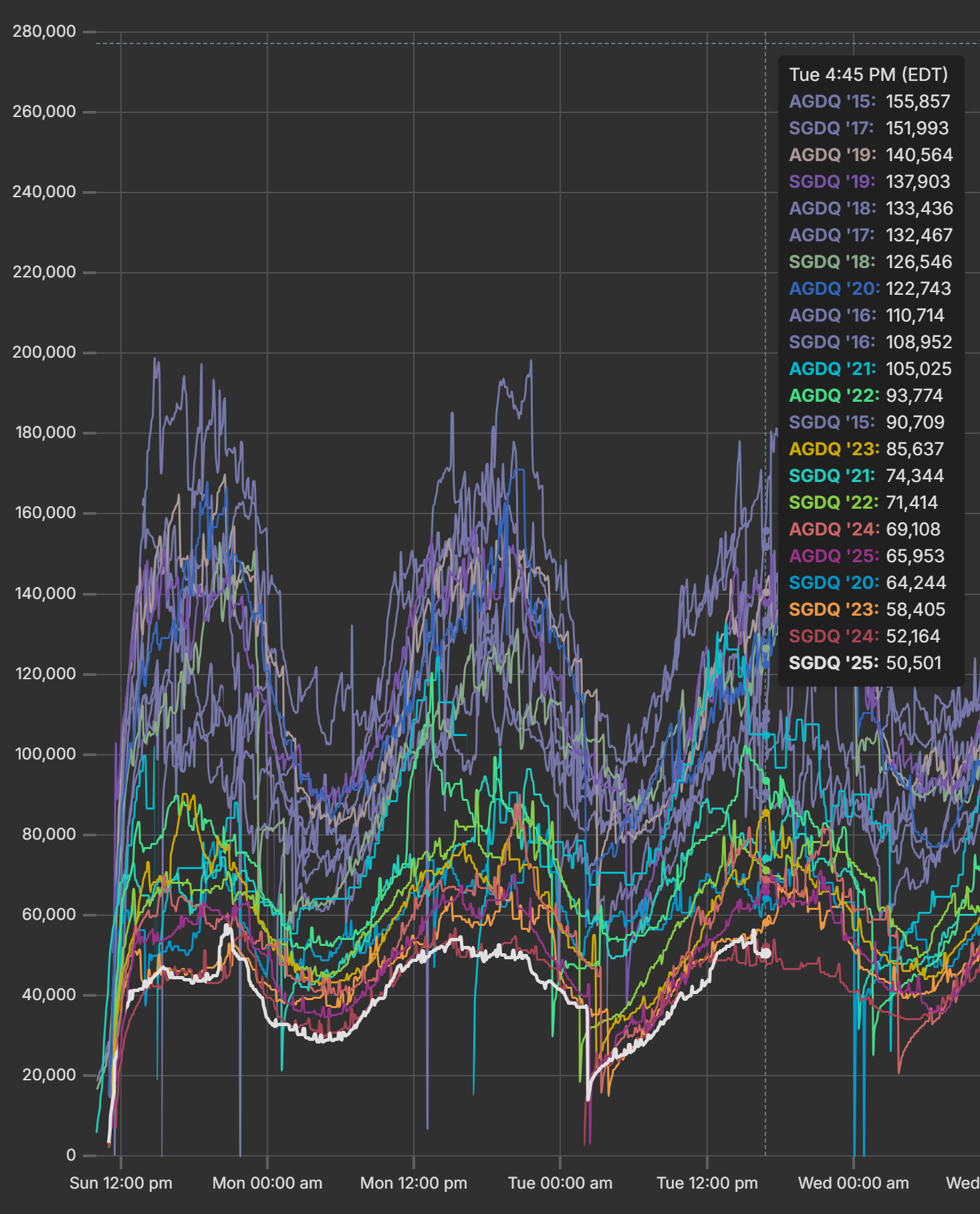Image resolution: width=980 pixels, height=1214 pixels.
Task: Click the 'Sun 12:00 pm' x-axis label
Action: click(121, 1183)
